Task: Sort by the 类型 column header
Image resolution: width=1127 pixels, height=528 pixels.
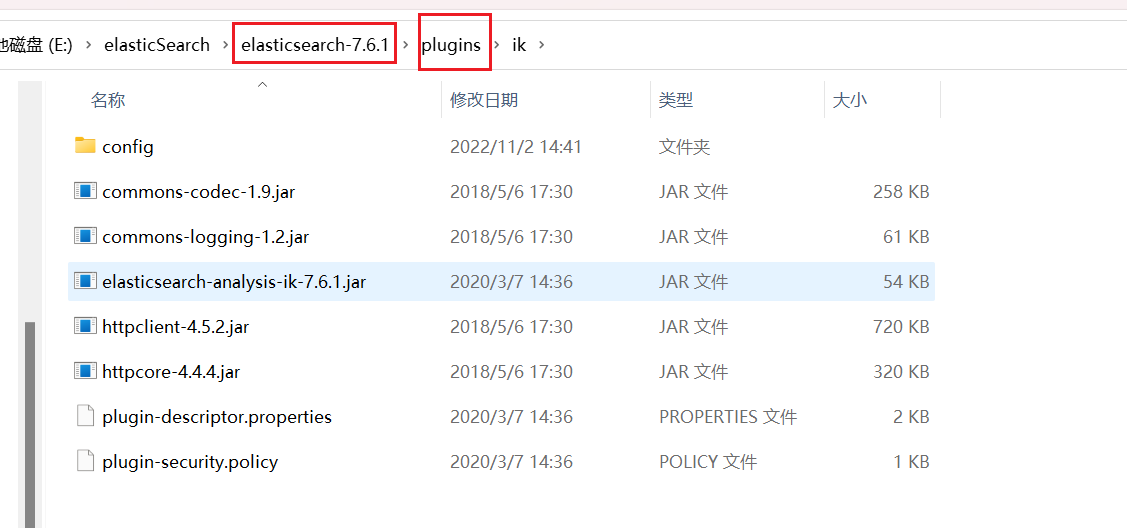Action: click(676, 101)
